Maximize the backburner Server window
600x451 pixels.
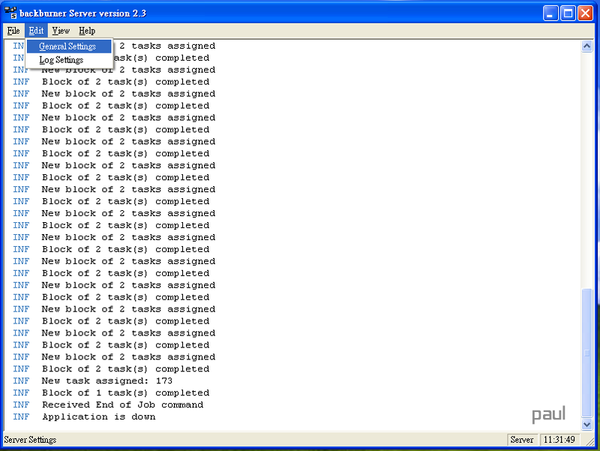click(568, 13)
